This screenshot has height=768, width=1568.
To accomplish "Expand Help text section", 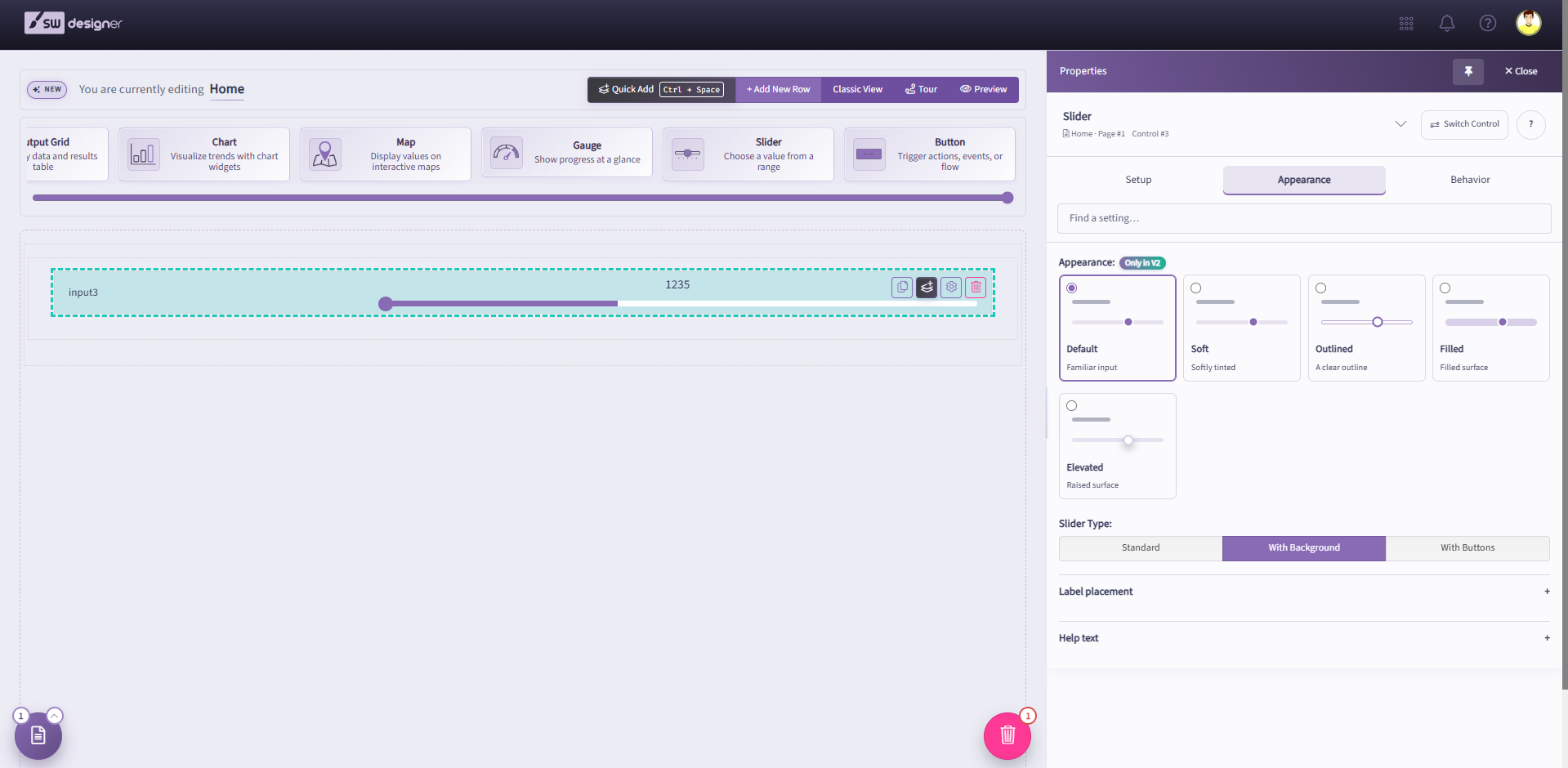I will [1304, 638].
